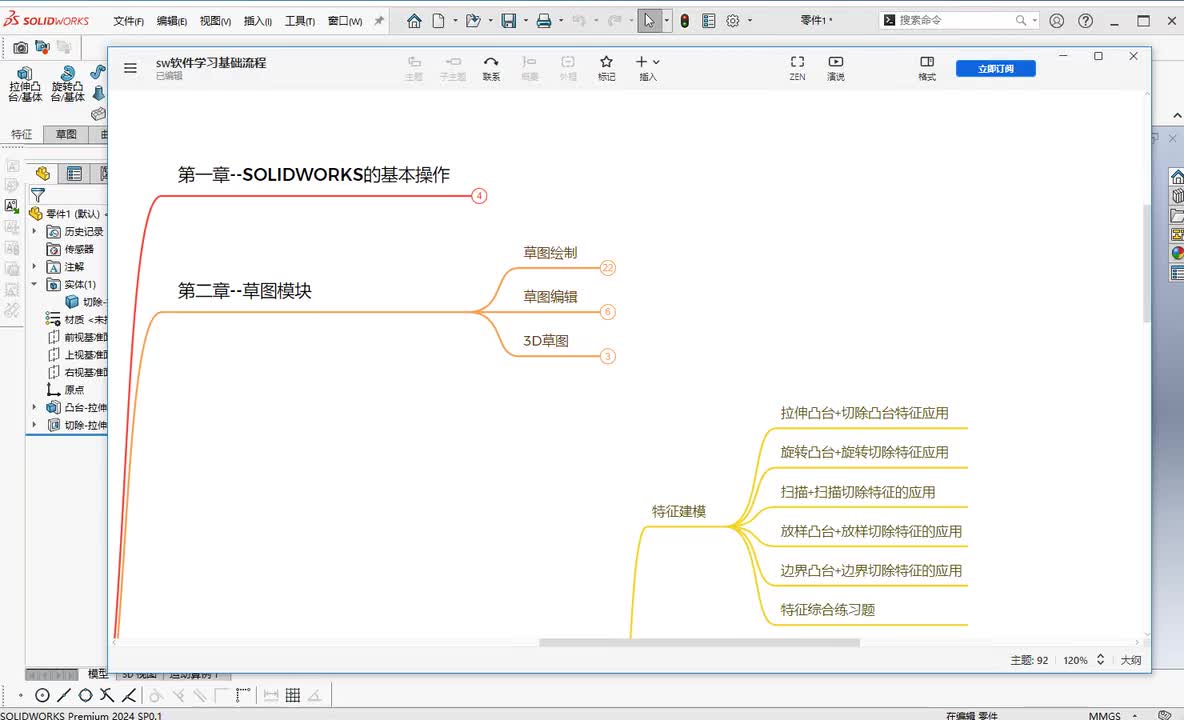Select the circle sketch tool at bottom
Viewport: 1184px width, 720px height.
pos(42,695)
